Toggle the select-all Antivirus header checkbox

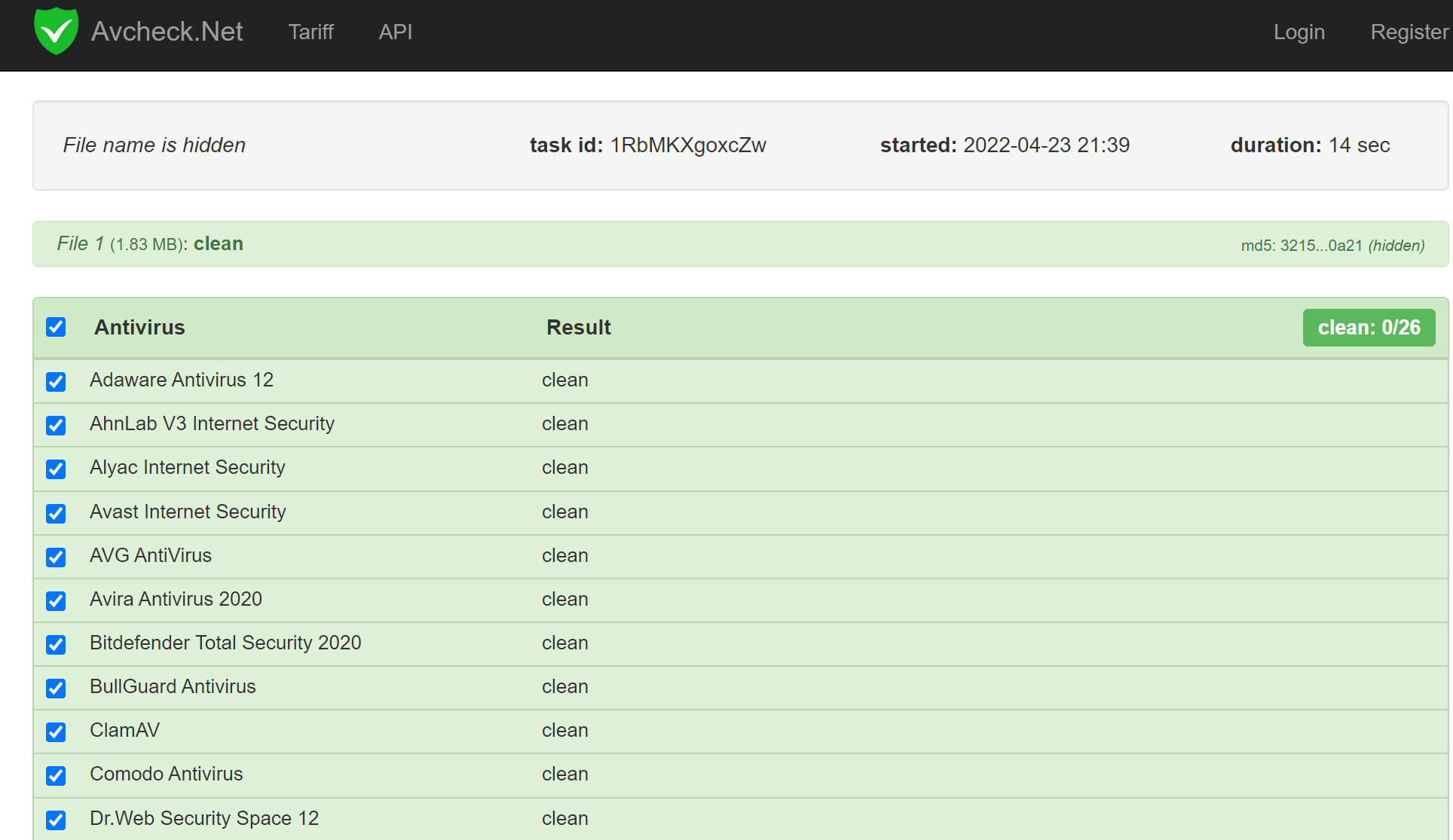56,327
